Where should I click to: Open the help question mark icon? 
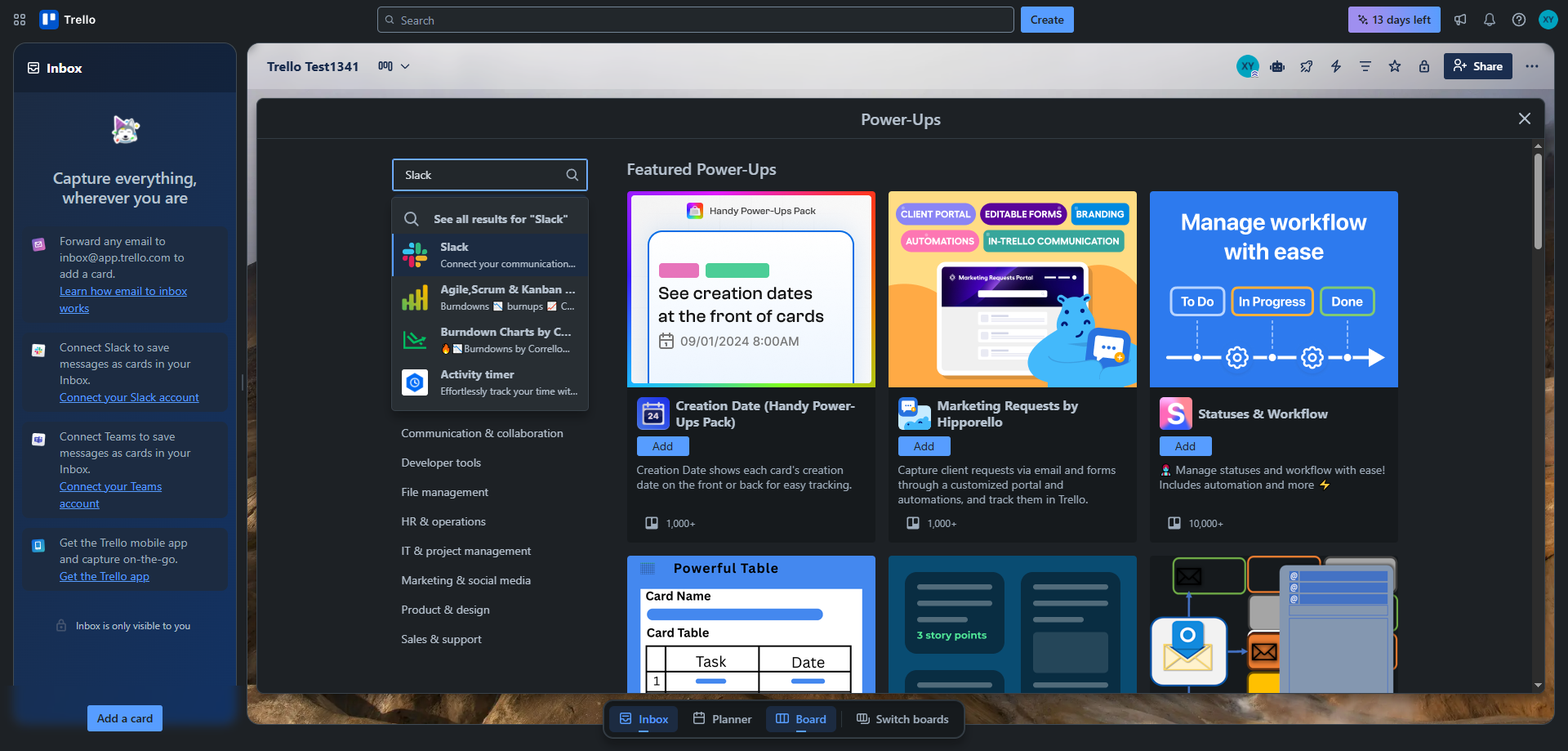click(x=1519, y=20)
